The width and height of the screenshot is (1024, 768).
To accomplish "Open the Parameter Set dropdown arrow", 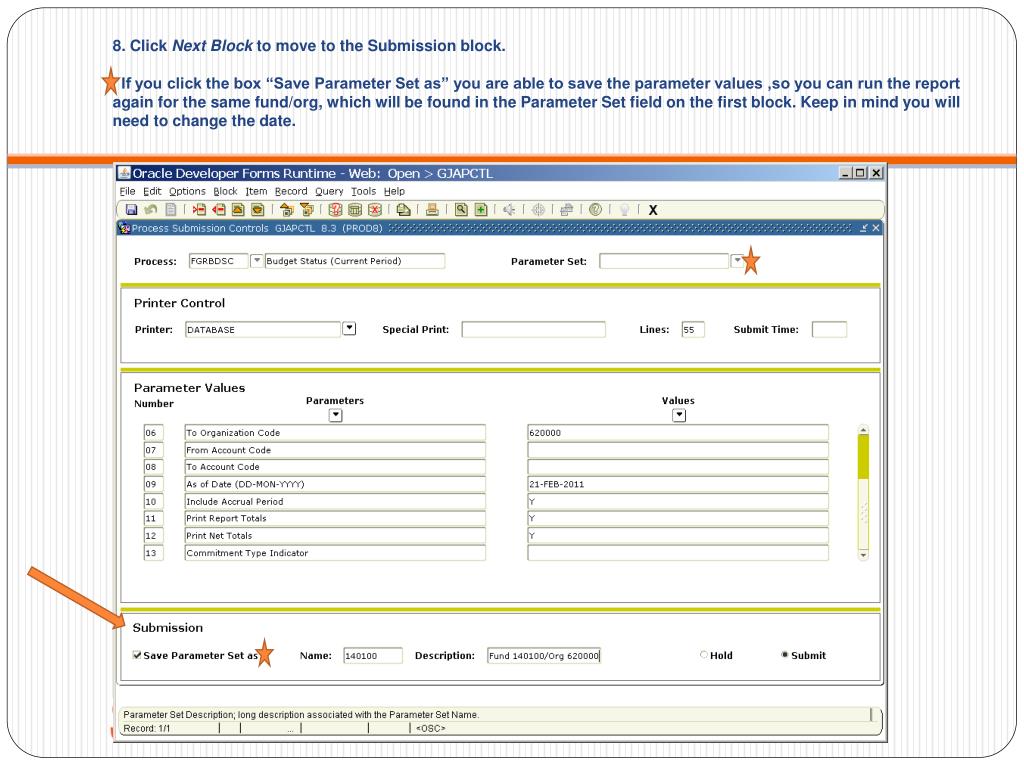I will 737,261.
